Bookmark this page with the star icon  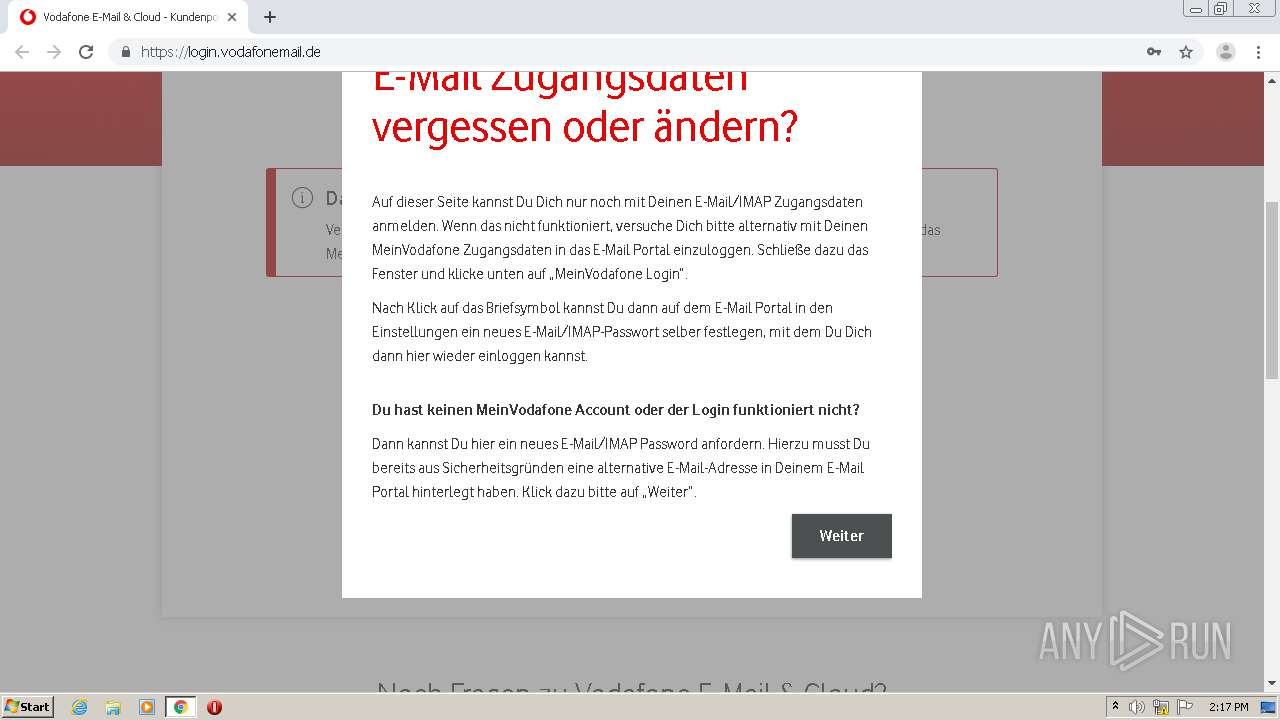pyautogui.click(x=1186, y=52)
